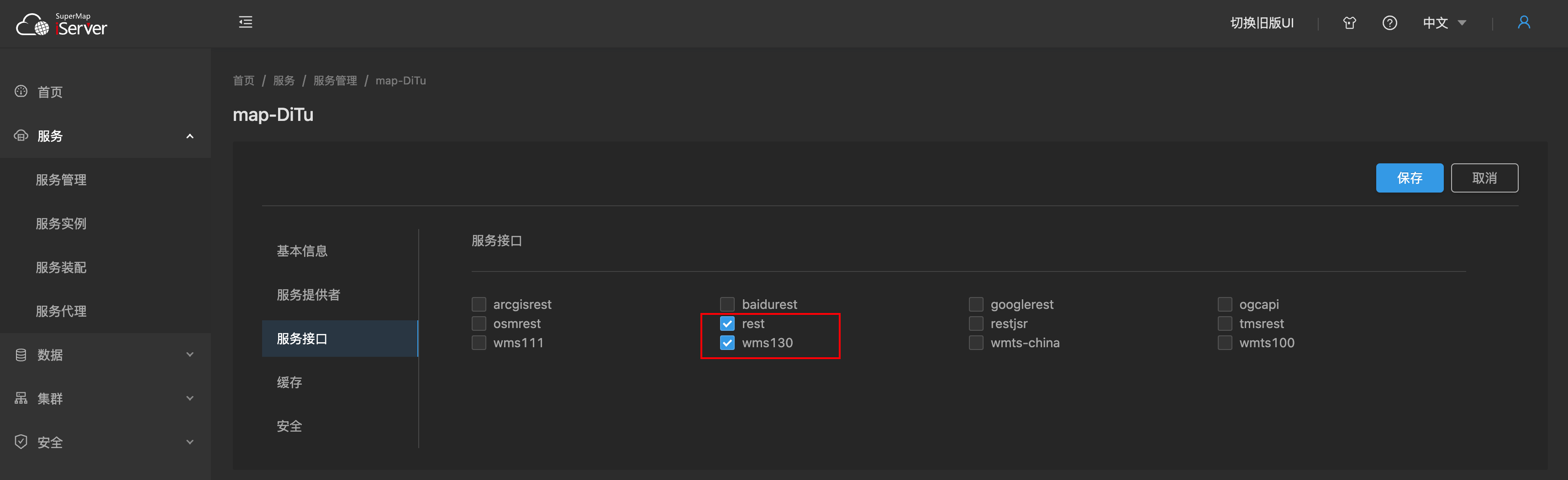Image resolution: width=1568 pixels, height=480 pixels.
Task: Click the 首页 dashboard icon in sidebar
Action: point(21,92)
